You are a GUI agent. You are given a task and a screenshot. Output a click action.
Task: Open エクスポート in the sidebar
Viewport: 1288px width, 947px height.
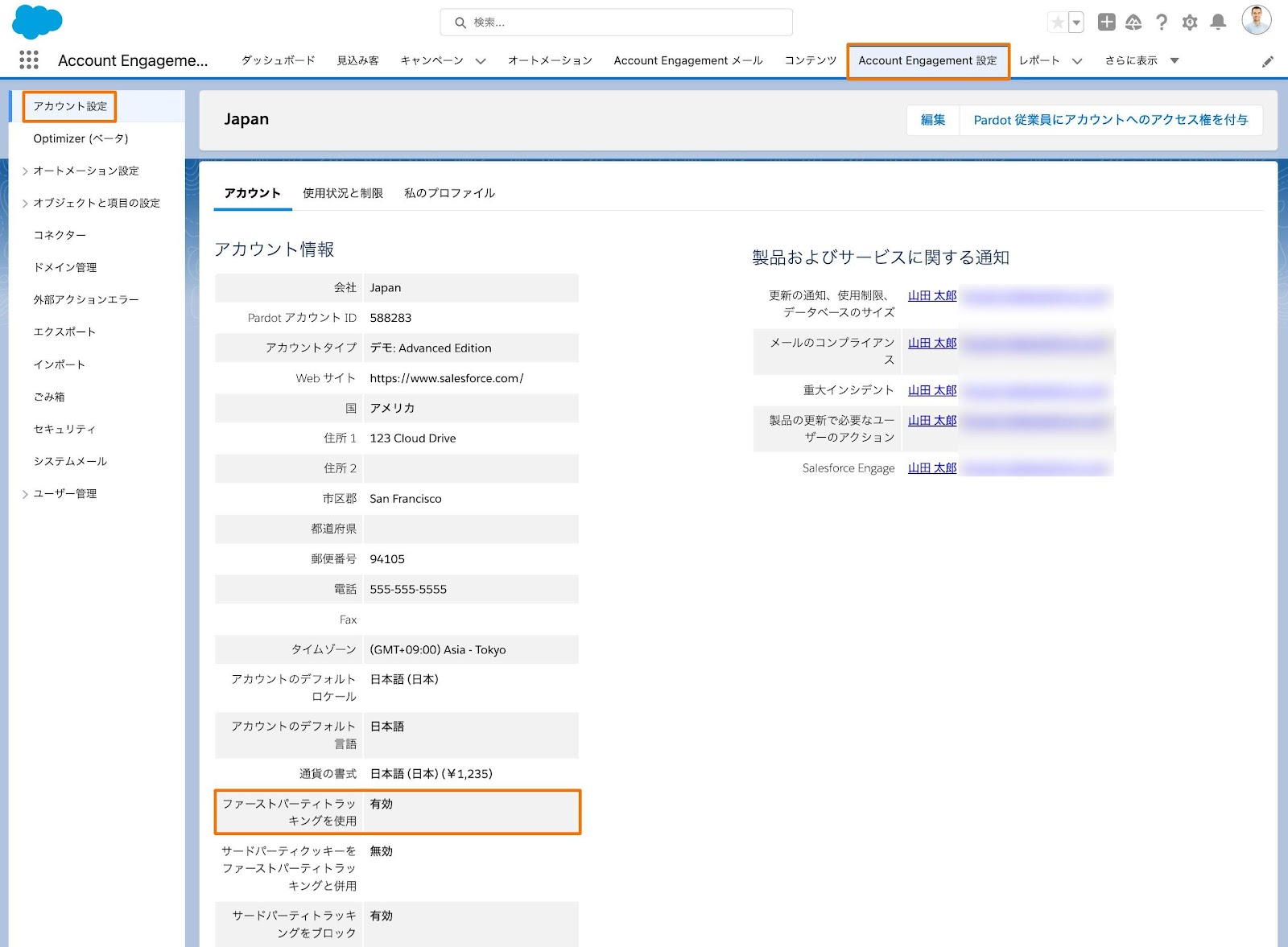64,331
